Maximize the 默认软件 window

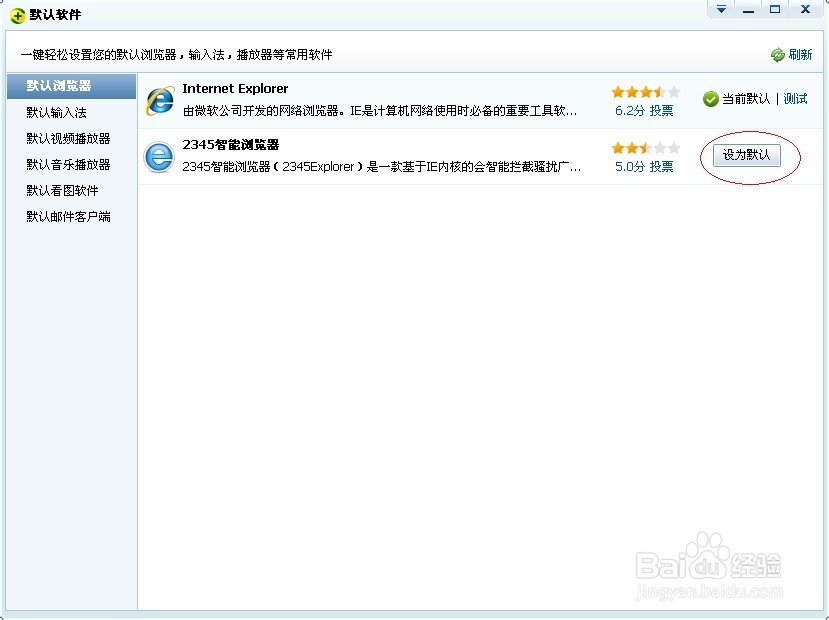775,9
